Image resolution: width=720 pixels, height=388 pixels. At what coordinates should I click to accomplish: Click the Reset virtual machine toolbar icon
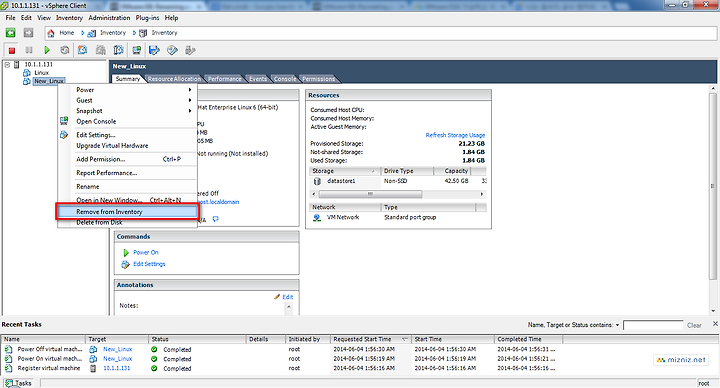(65, 50)
